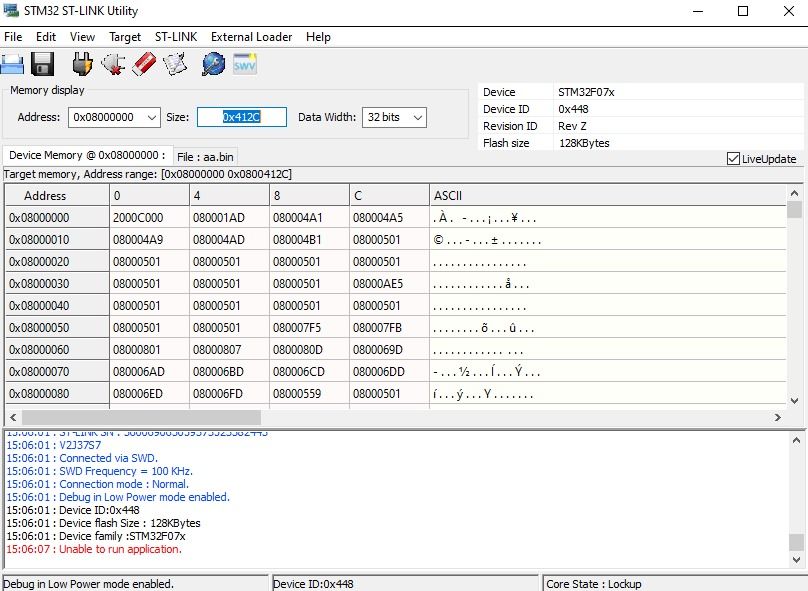Open the Help menu
The width and height of the screenshot is (808, 591).
click(x=318, y=37)
